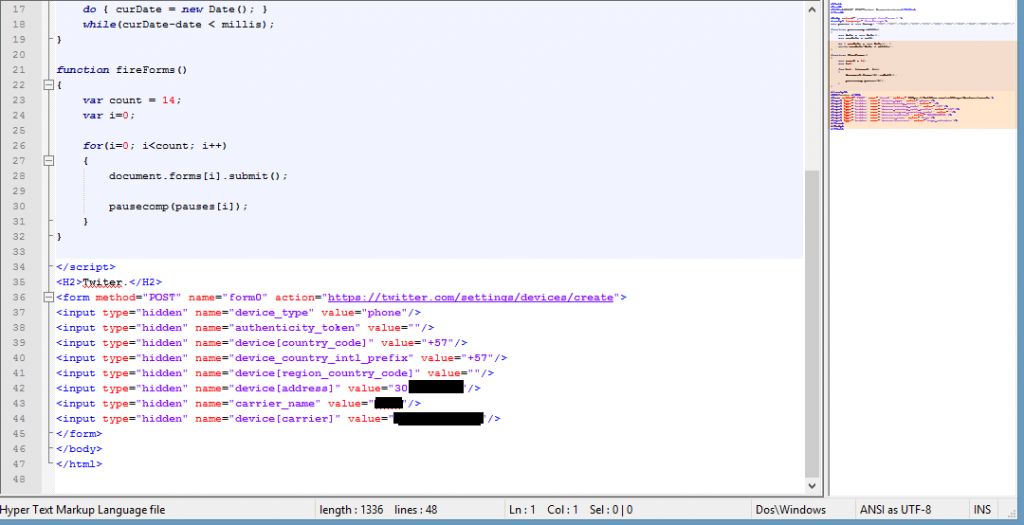Click the 'for(i=0; i<count; i++)' line
The height and width of the screenshot is (525, 1024).
click(155, 146)
